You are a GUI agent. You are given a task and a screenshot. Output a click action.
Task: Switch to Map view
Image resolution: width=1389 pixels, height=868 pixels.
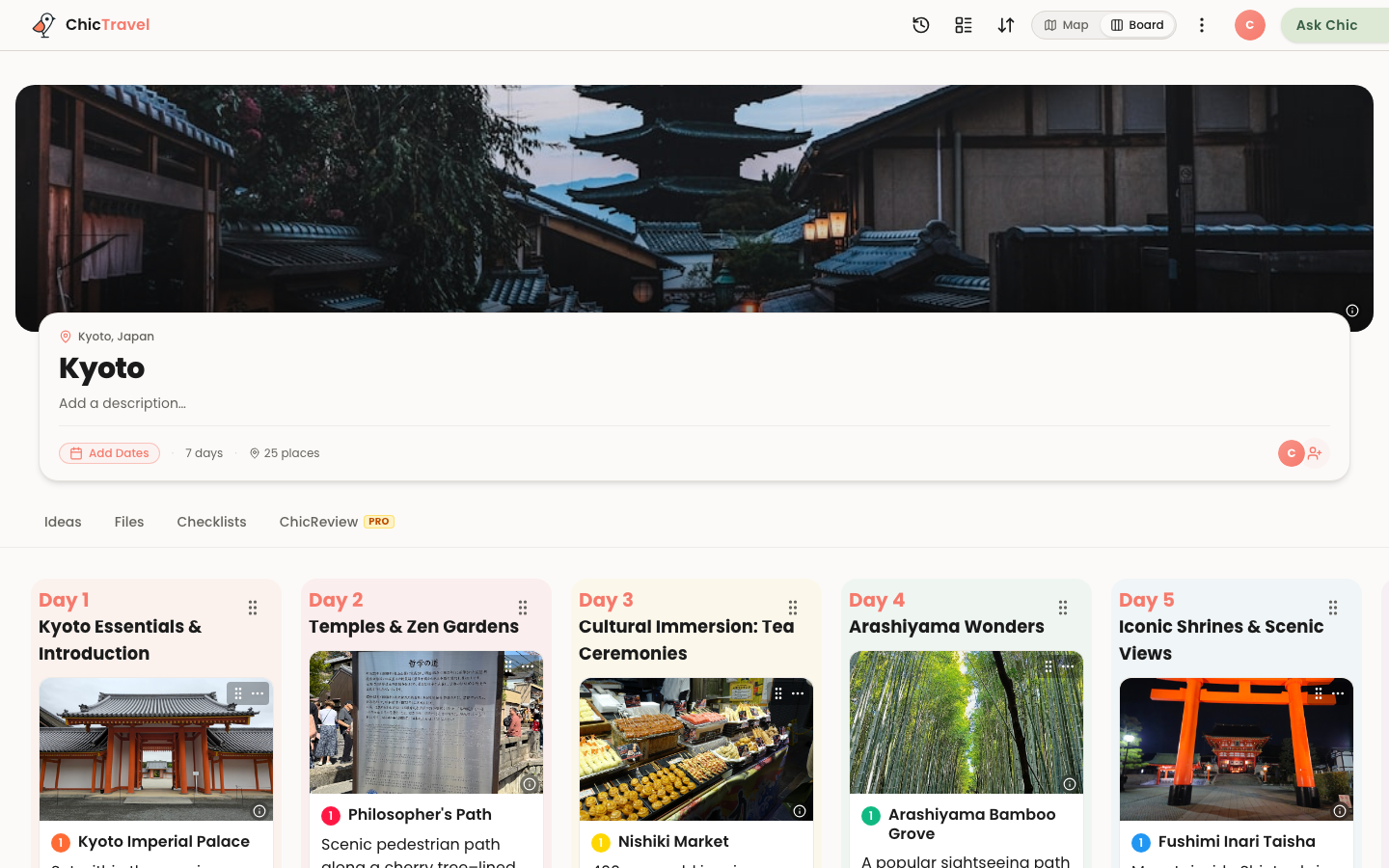(x=1066, y=25)
